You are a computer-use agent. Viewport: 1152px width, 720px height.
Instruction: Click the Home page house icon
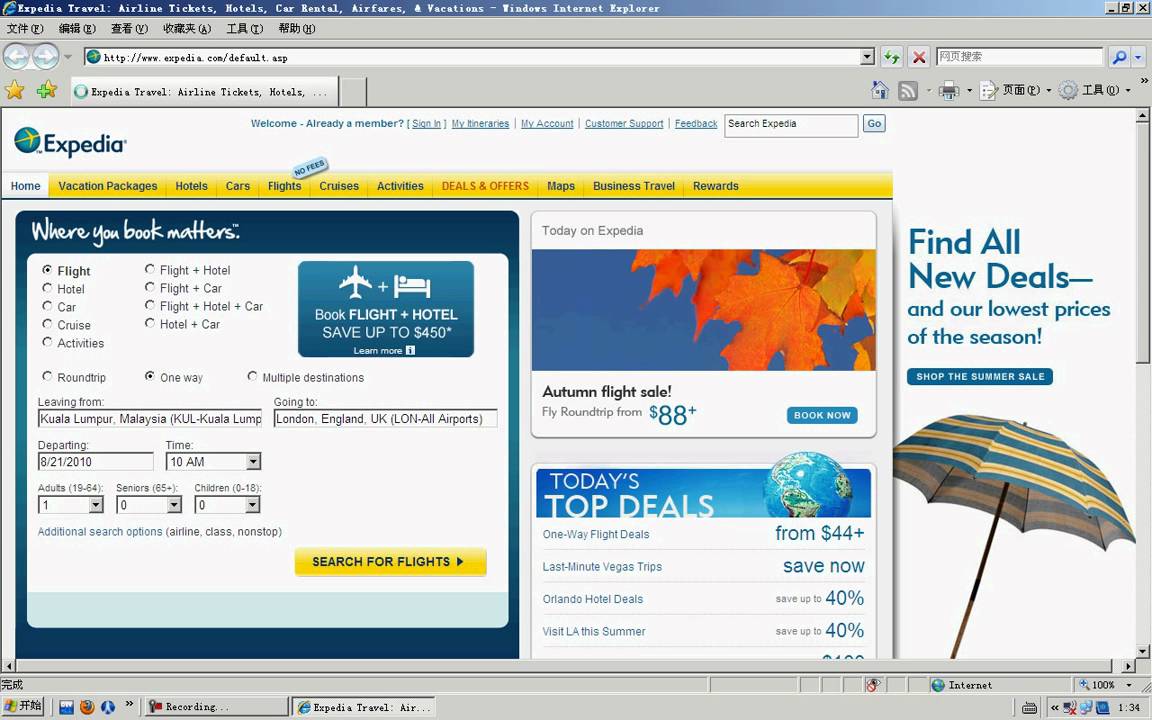coord(879,90)
